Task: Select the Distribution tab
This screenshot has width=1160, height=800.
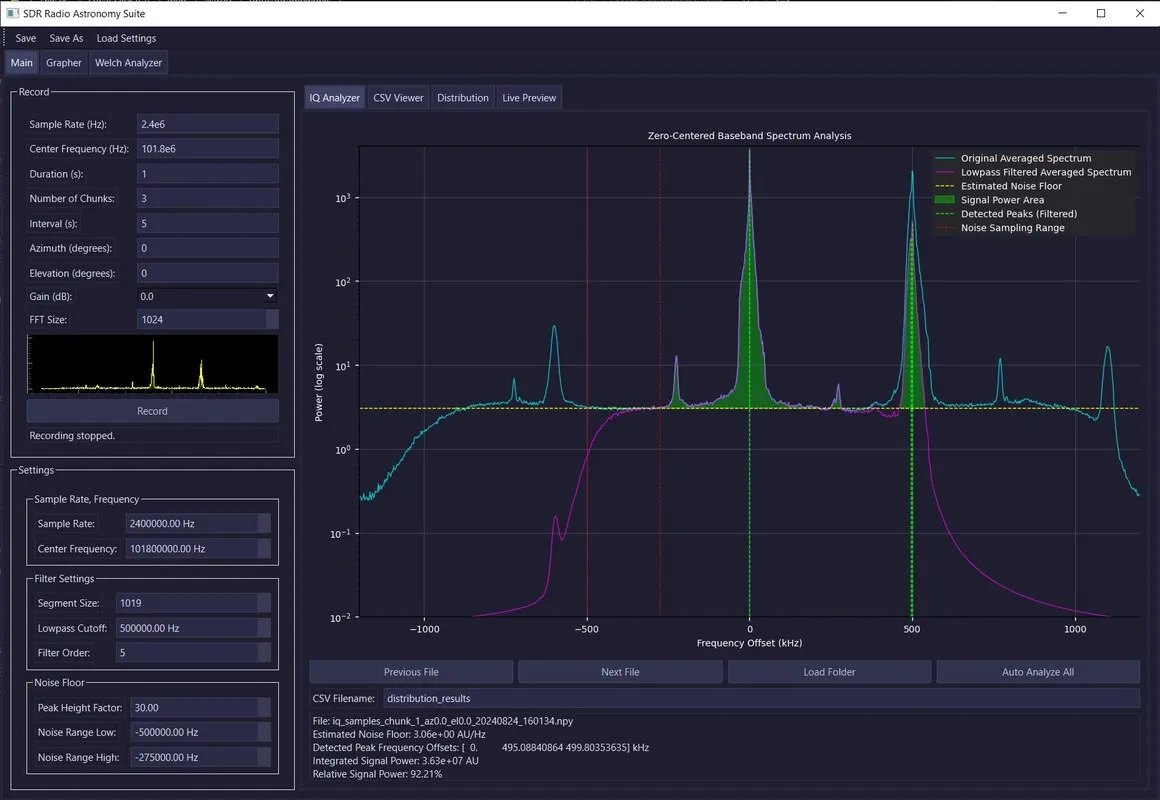Action: [x=462, y=98]
